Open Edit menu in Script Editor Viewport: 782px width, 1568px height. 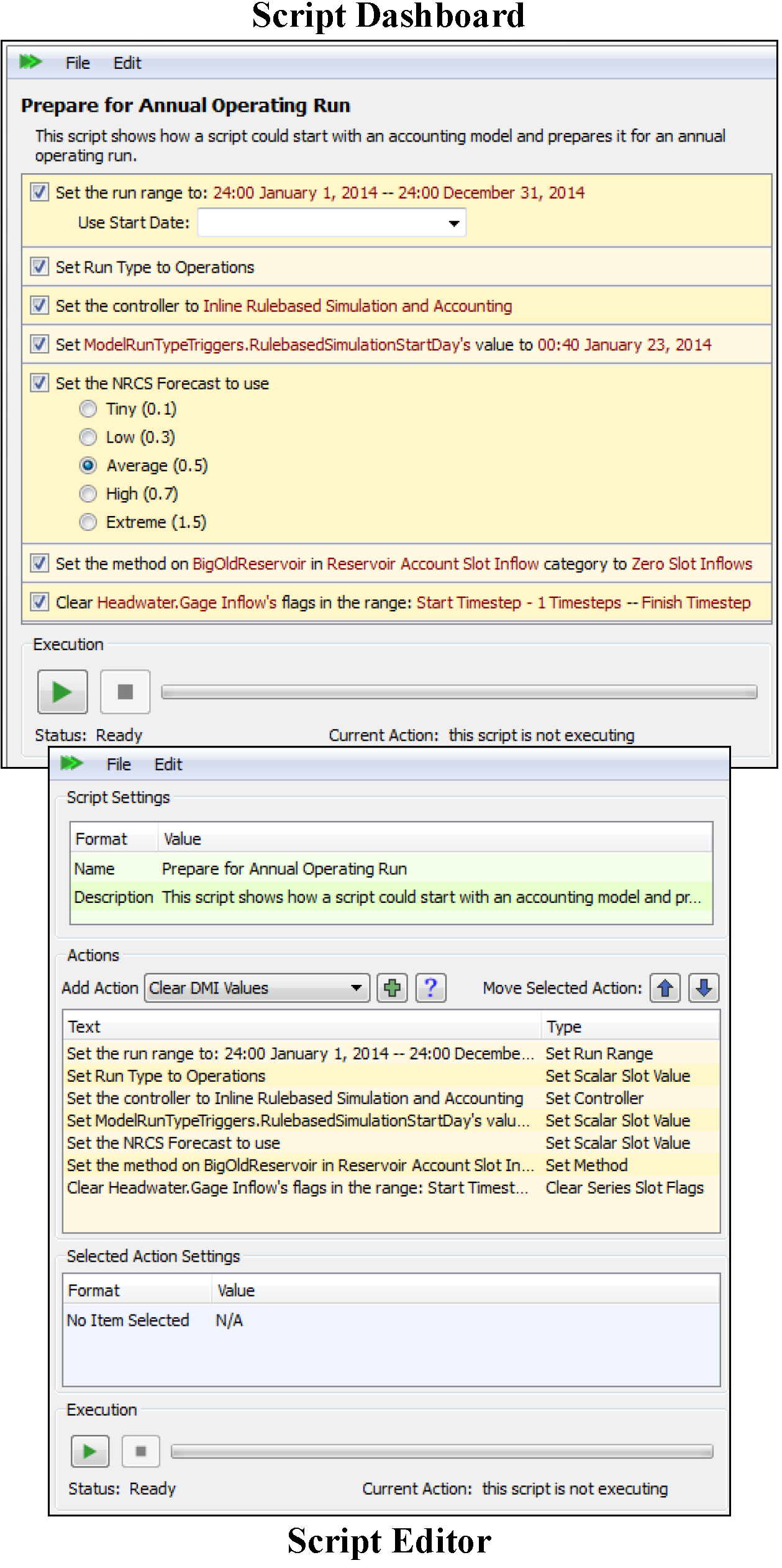point(168,764)
